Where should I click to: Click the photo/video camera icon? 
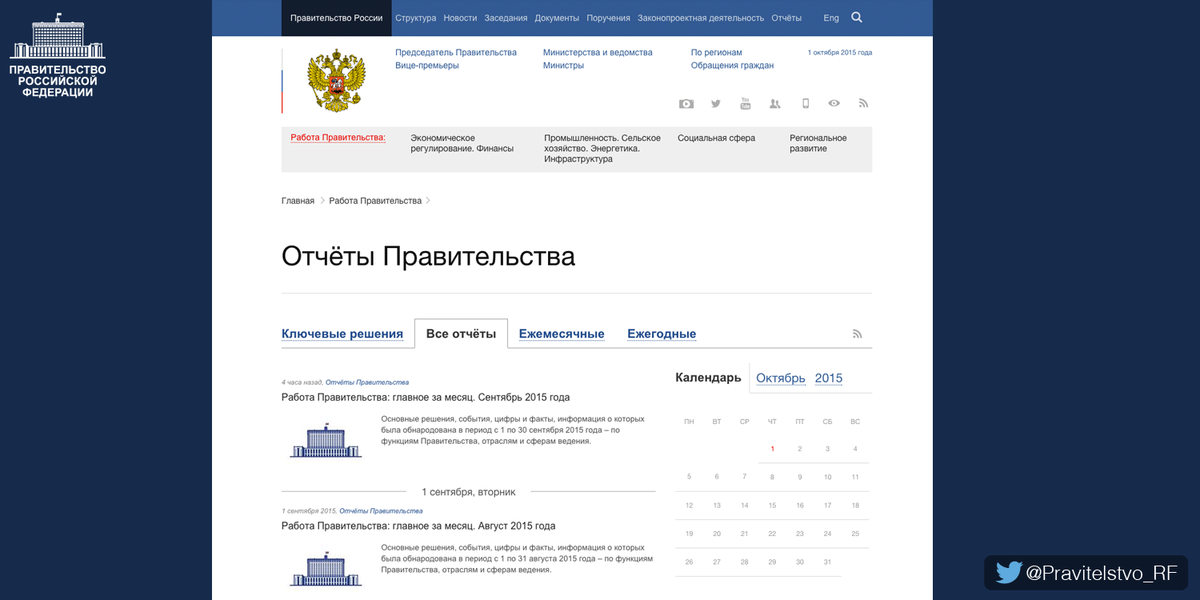(686, 104)
